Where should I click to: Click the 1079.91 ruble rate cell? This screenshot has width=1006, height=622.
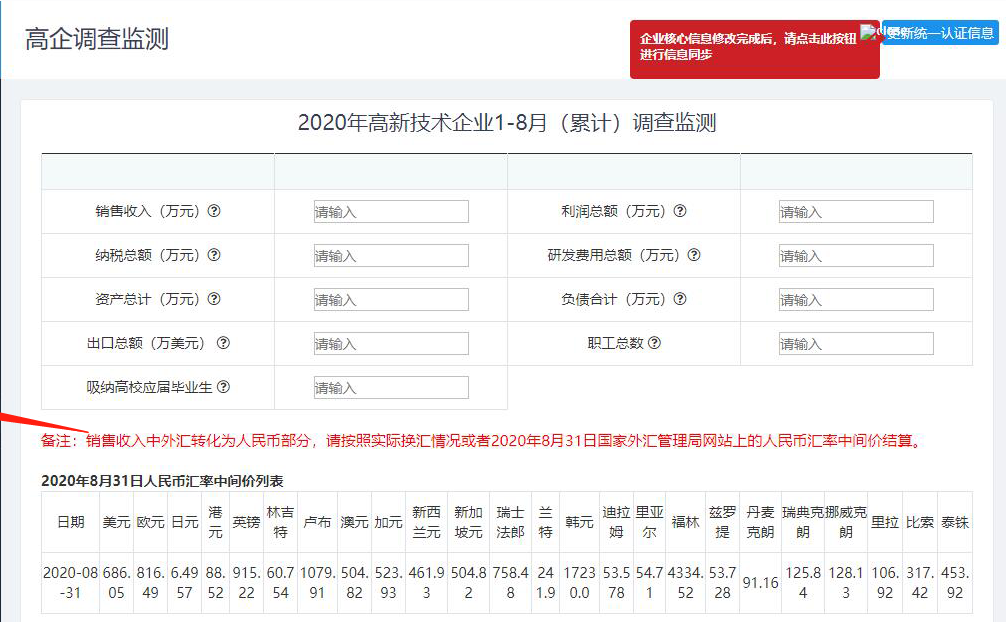click(x=317, y=582)
